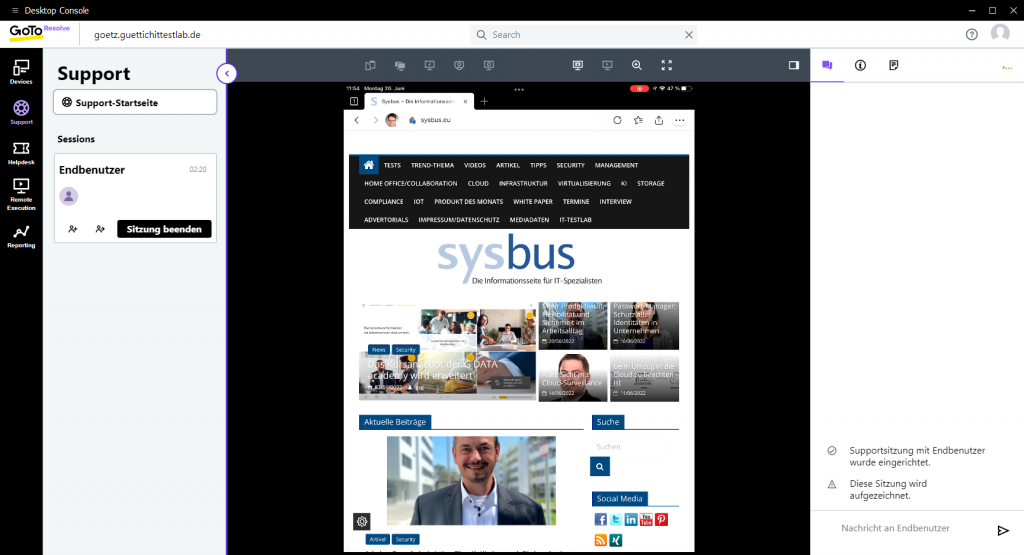Viewport: 1024px width, 555px height.
Task: Select the Support tab in sidebar
Action: coord(21,111)
